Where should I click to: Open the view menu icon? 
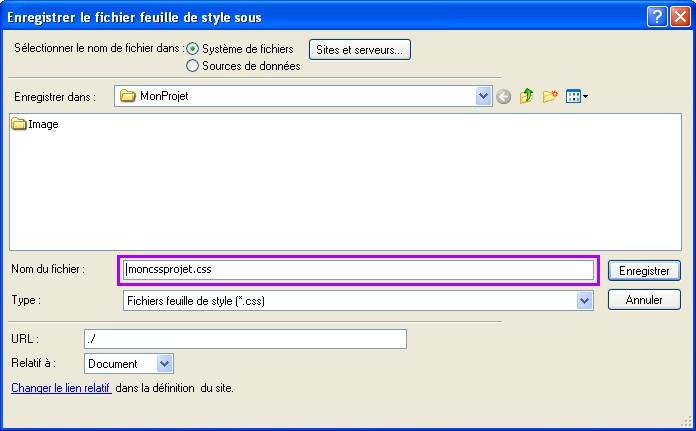coord(577,97)
